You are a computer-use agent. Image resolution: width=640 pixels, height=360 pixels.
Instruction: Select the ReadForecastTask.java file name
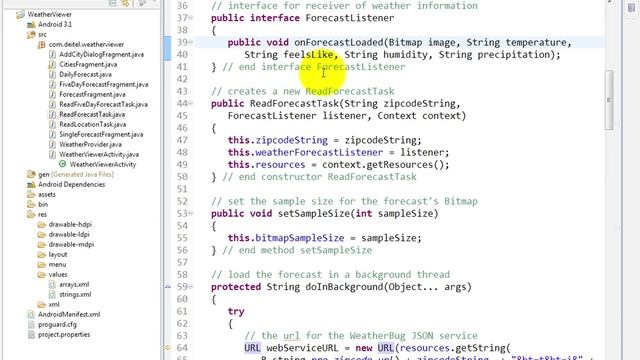(x=92, y=114)
